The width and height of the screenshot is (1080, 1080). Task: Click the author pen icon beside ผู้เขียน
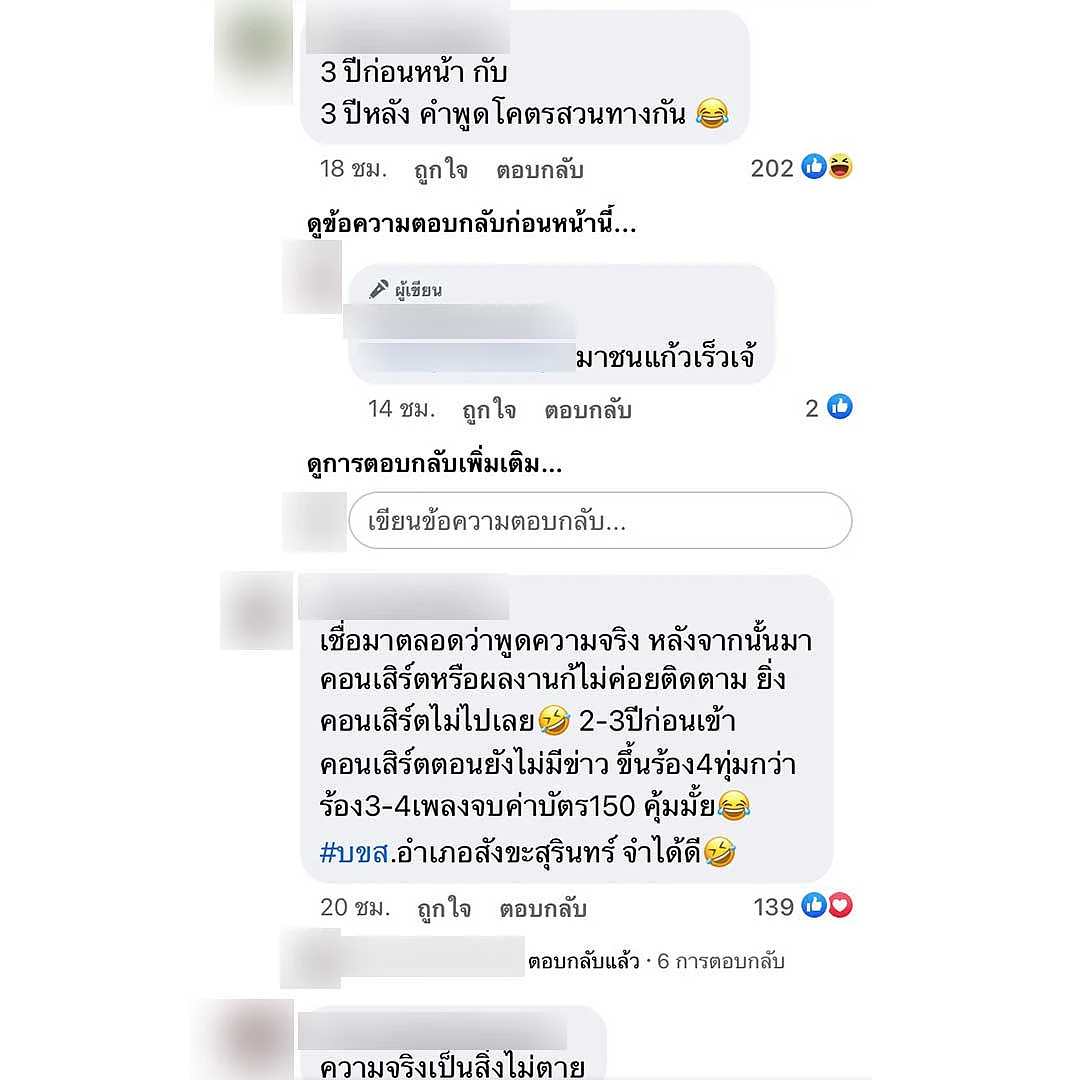[379, 289]
